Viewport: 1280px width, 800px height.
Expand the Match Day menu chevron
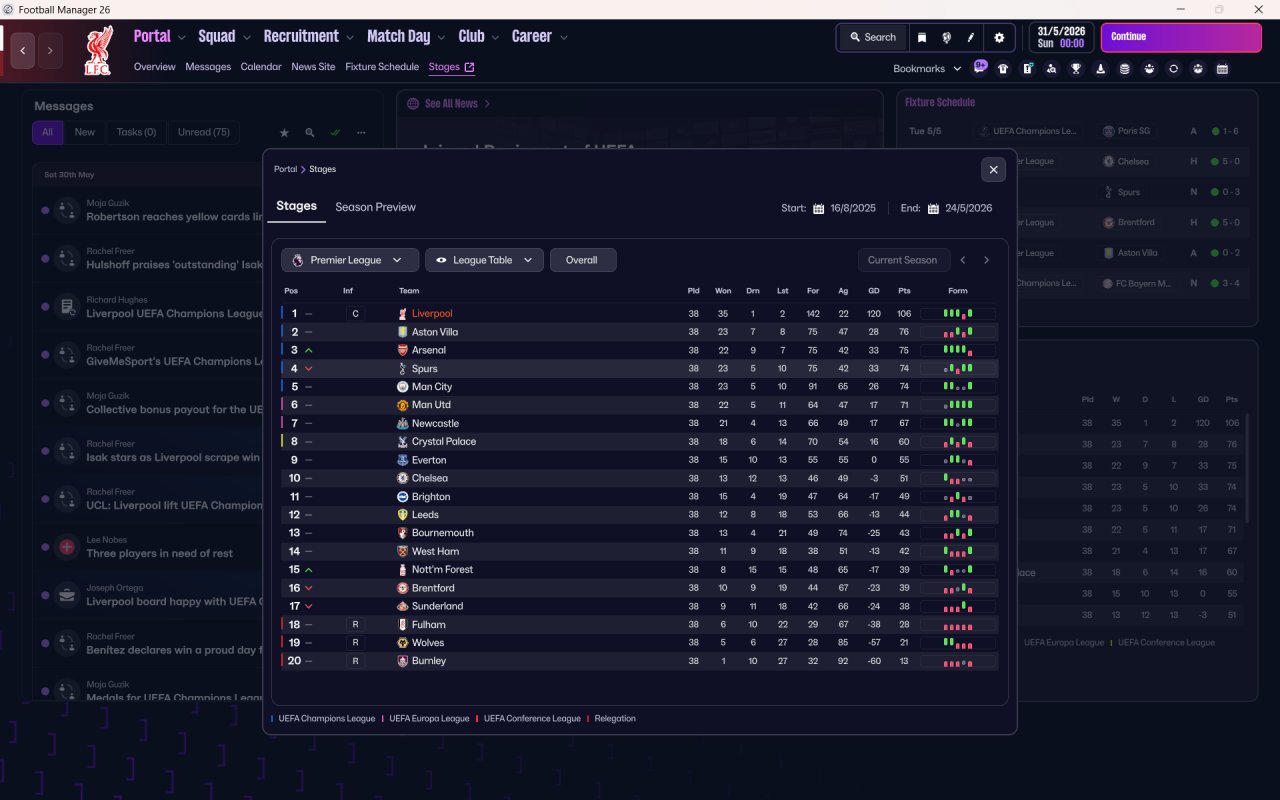[x=441, y=38]
